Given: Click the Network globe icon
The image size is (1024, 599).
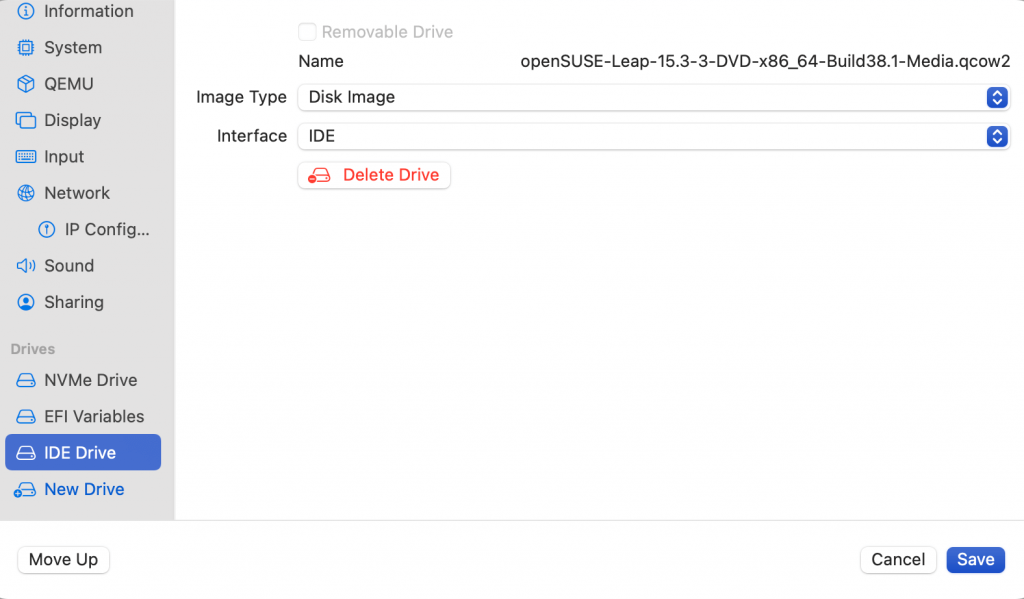Looking at the screenshot, I should (x=25, y=193).
